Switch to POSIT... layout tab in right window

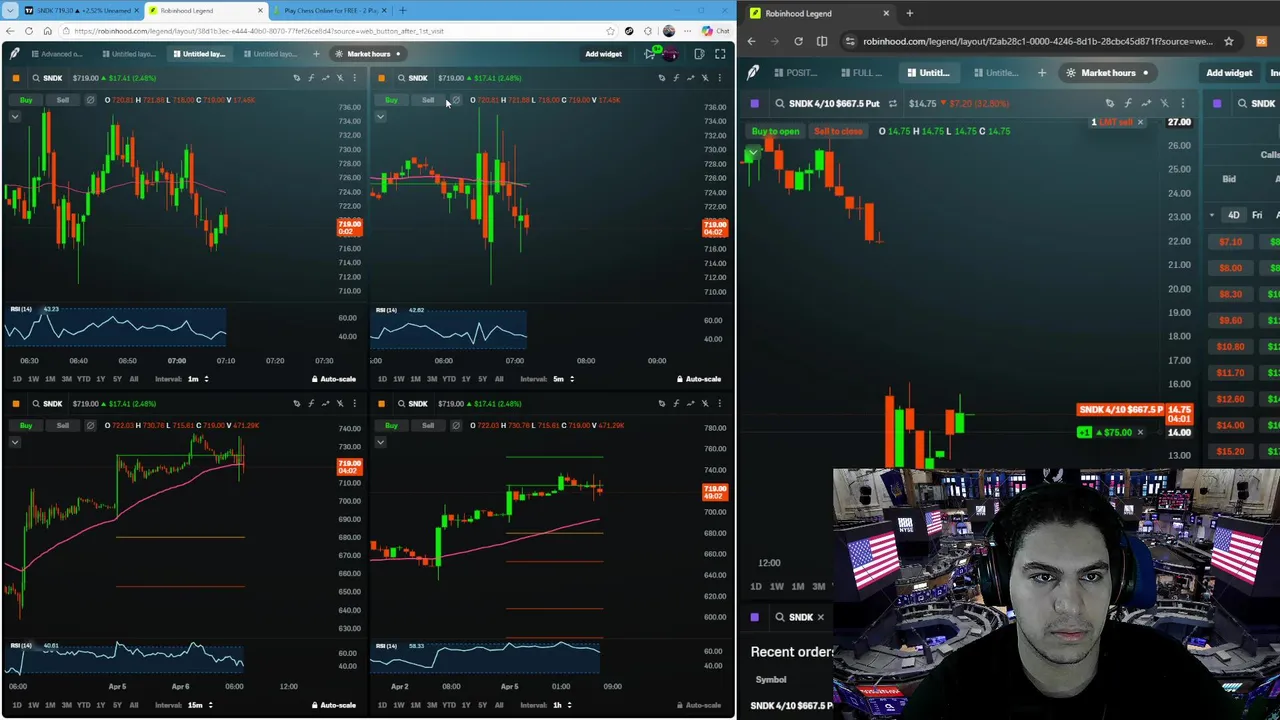tap(795, 72)
